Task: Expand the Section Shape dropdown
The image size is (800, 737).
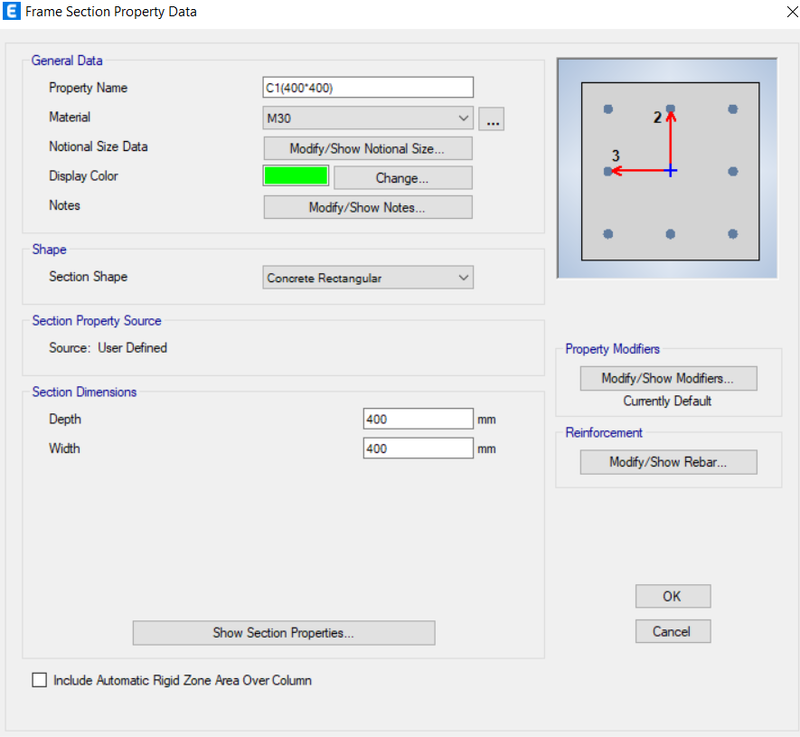Action: tap(368, 277)
